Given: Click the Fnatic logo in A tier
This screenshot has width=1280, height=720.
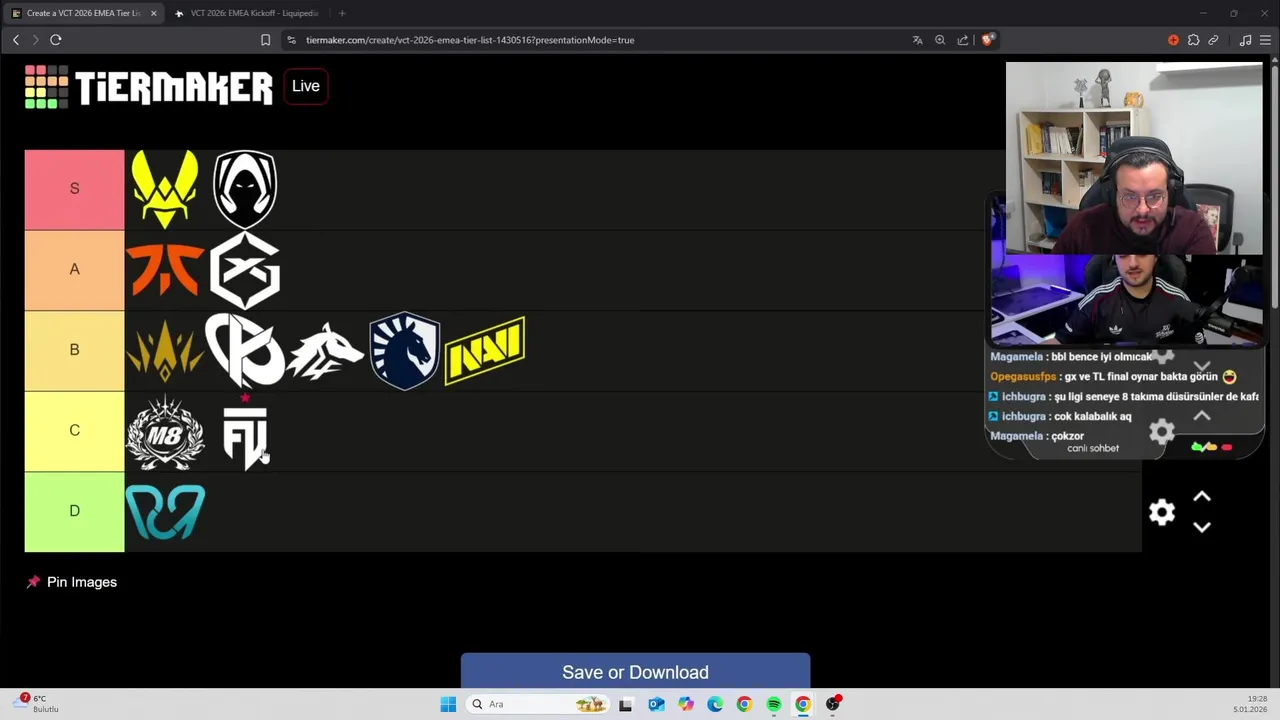Looking at the screenshot, I should coord(165,270).
